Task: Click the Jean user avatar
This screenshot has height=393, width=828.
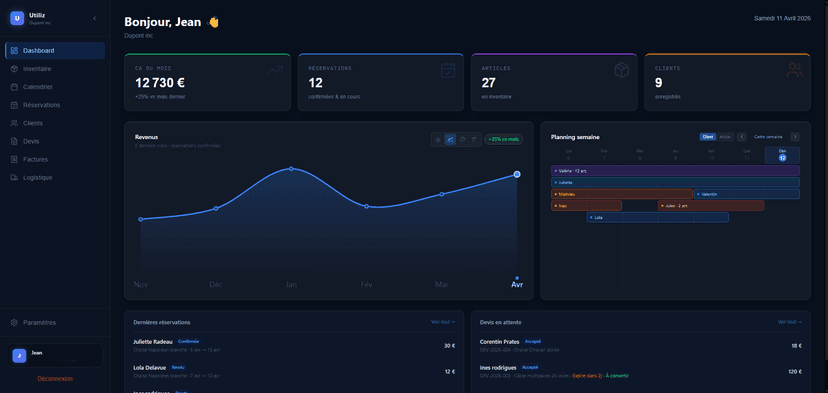Action: (19, 355)
